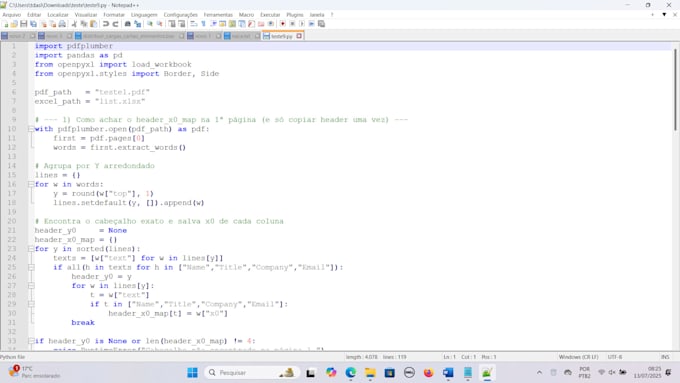680x383 pixels.
Task: Open the Configurações menu
Action: (x=180, y=15)
